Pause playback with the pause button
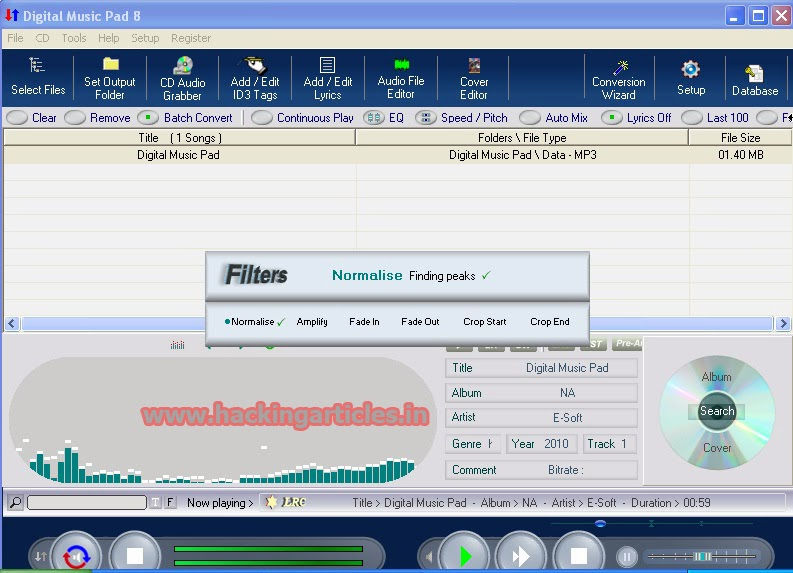This screenshot has height=573, width=793. [626, 557]
